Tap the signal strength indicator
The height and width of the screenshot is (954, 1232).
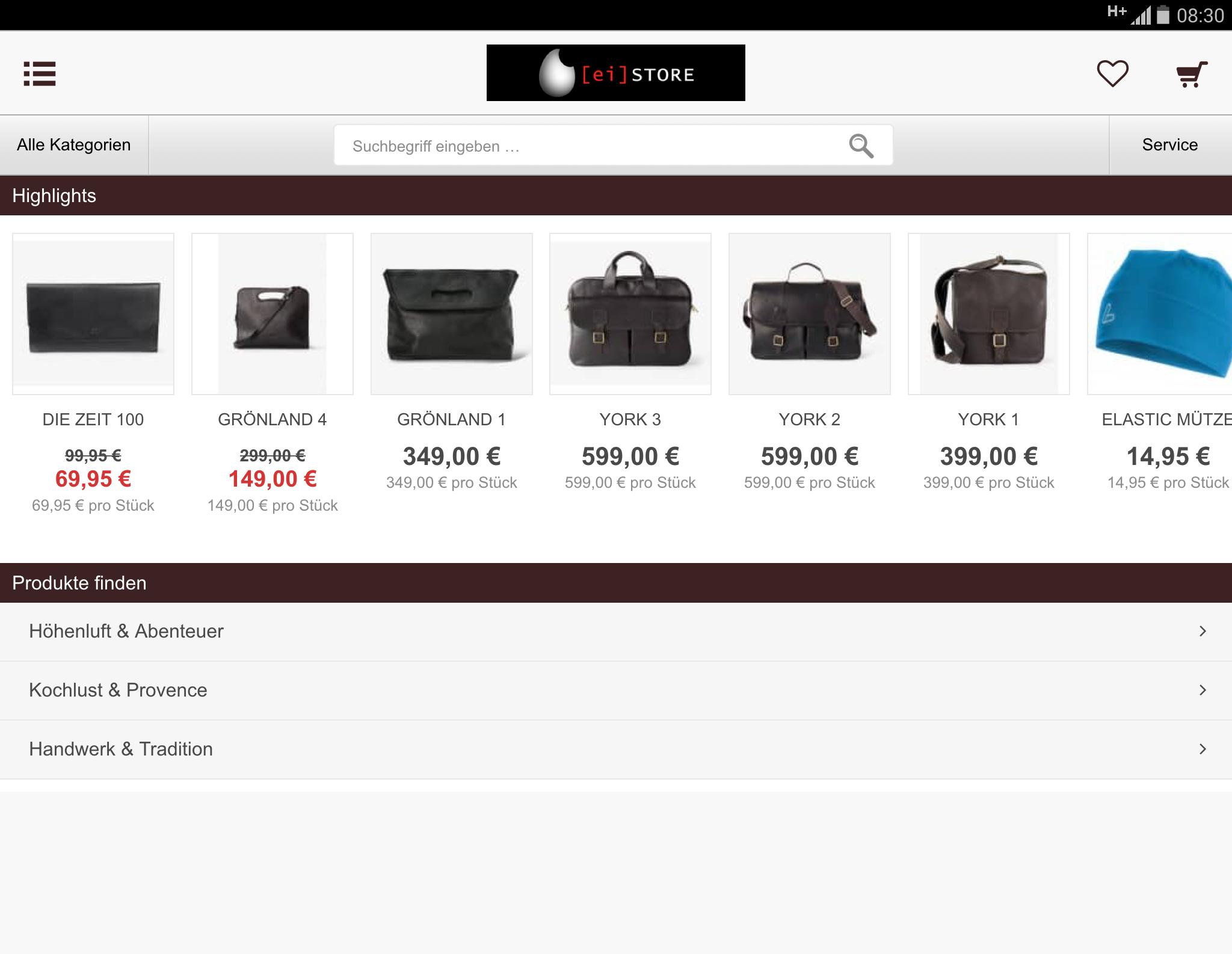tap(1141, 16)
